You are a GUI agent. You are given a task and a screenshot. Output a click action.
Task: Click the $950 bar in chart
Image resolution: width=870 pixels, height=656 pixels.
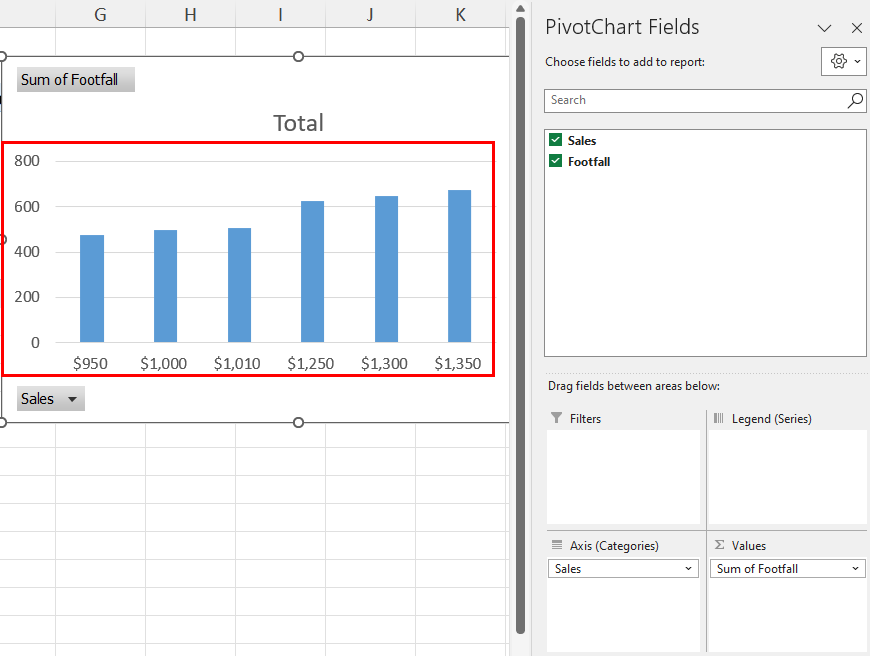click(92, 289)
